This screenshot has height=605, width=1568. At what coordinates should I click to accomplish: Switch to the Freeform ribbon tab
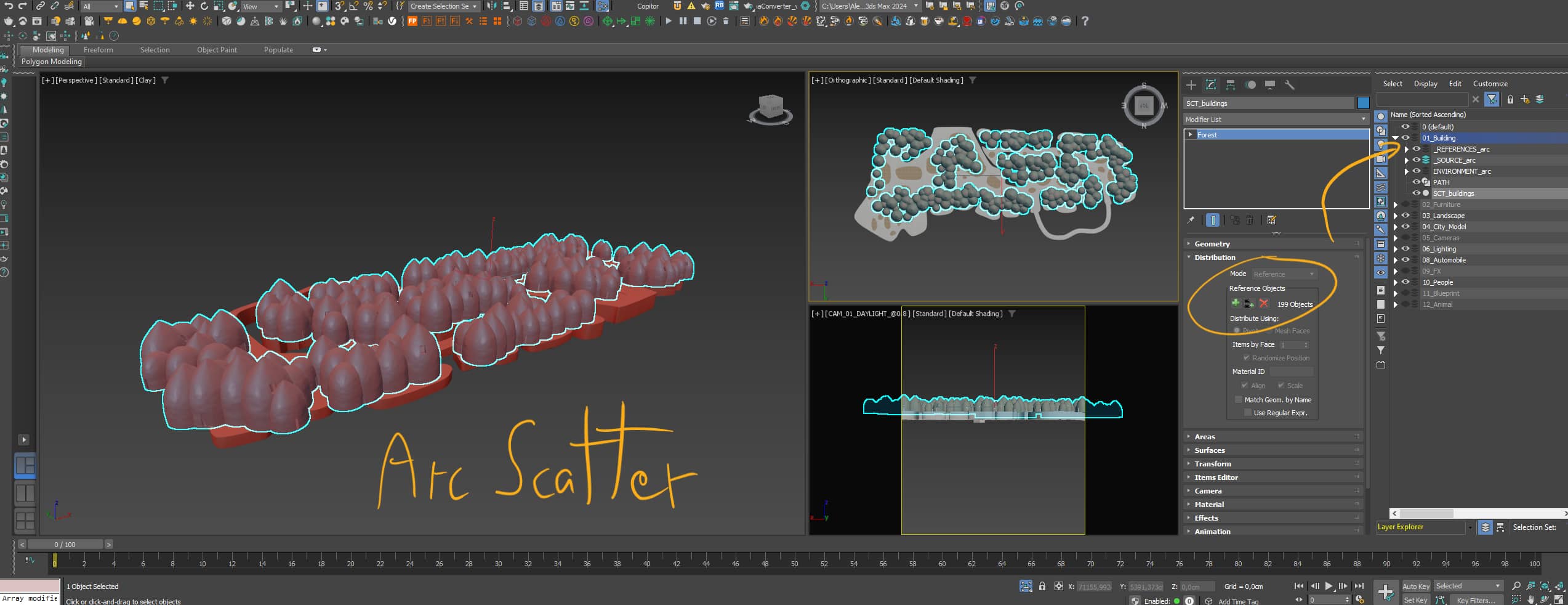tap(98, 50)
